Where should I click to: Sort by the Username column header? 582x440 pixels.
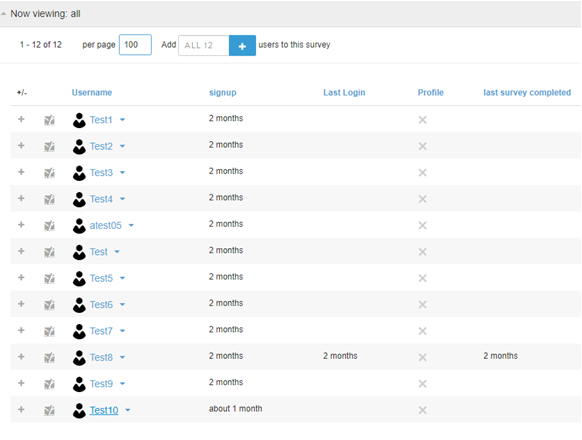[x=92, y=92]
